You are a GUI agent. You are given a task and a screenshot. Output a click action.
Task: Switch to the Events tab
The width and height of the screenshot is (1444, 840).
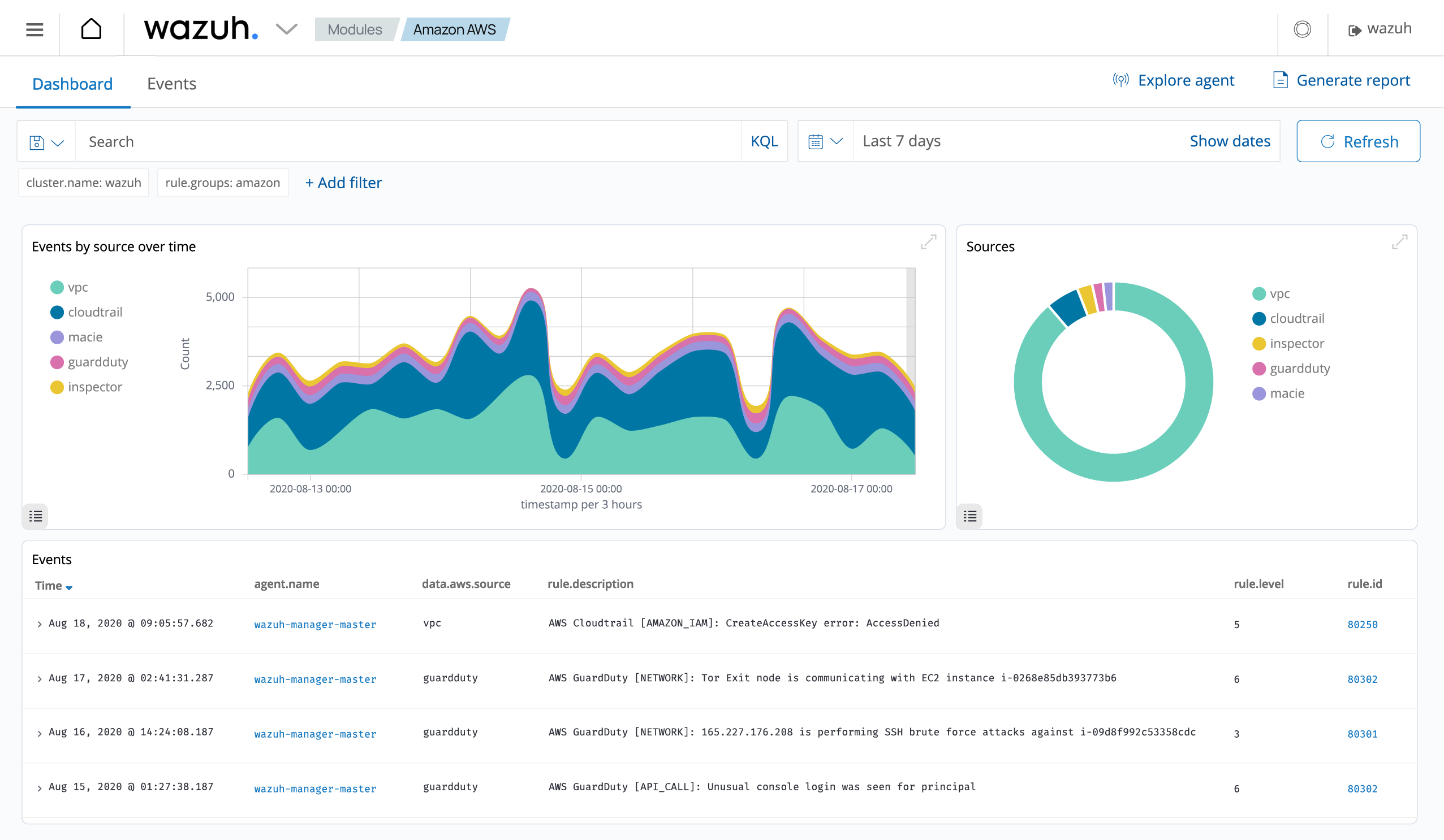tap(171, 84)
